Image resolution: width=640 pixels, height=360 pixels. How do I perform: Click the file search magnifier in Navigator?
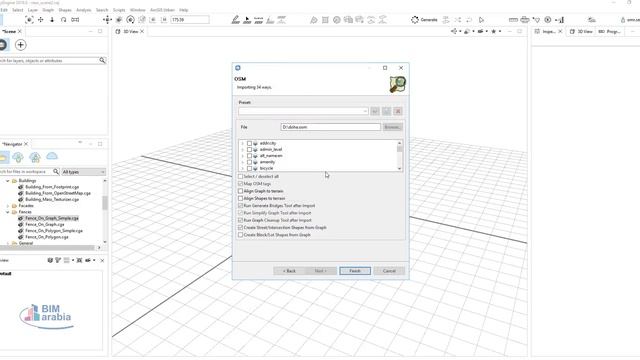point(56,172)
